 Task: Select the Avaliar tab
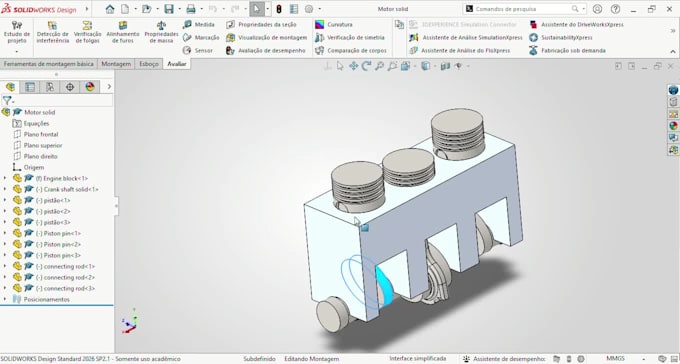tap(177, 64)
